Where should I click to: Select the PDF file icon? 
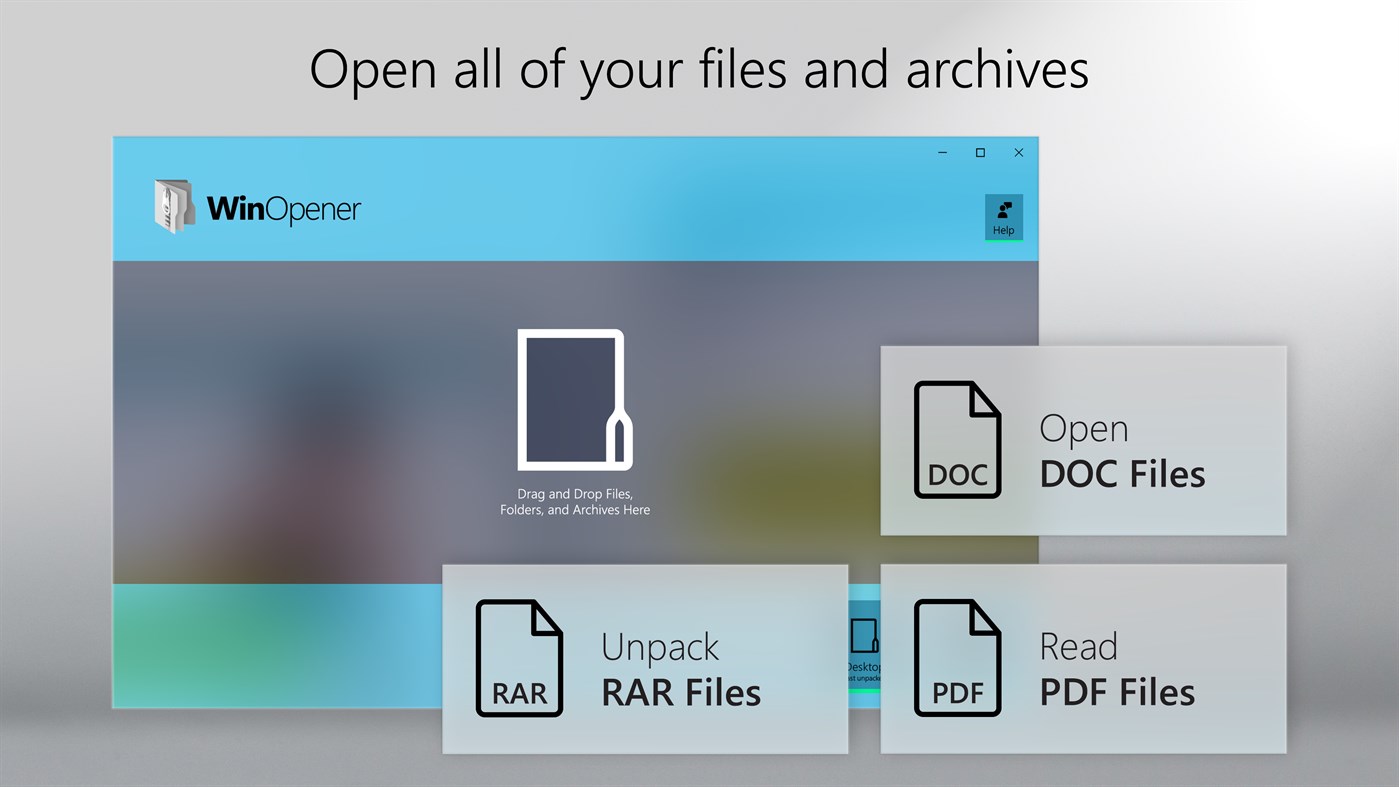click(x=956, y=658)
